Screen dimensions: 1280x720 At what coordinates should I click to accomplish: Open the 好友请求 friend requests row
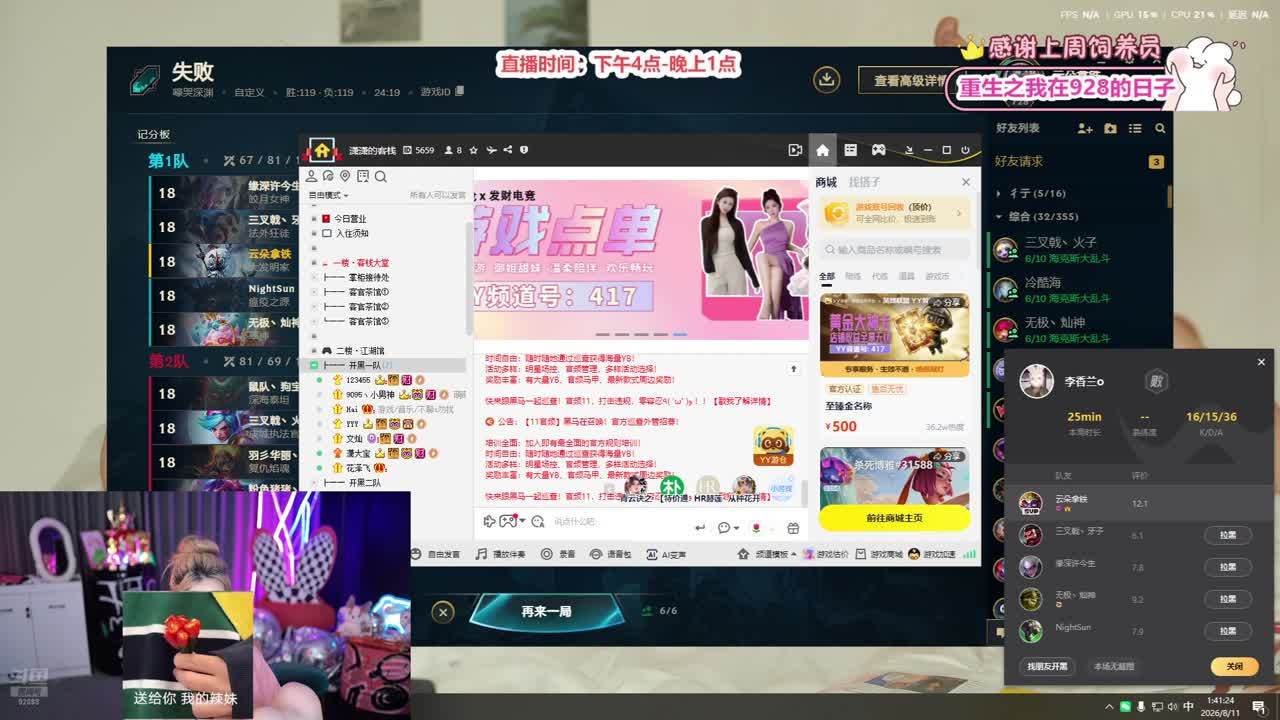point(1078,161)
